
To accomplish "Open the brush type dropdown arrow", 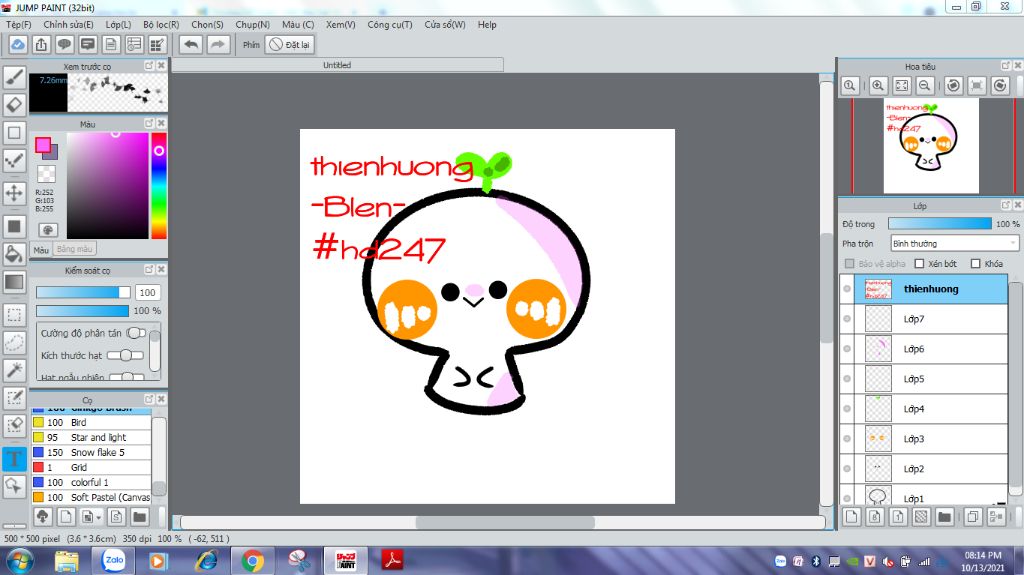I will click(x=98, y=518).
